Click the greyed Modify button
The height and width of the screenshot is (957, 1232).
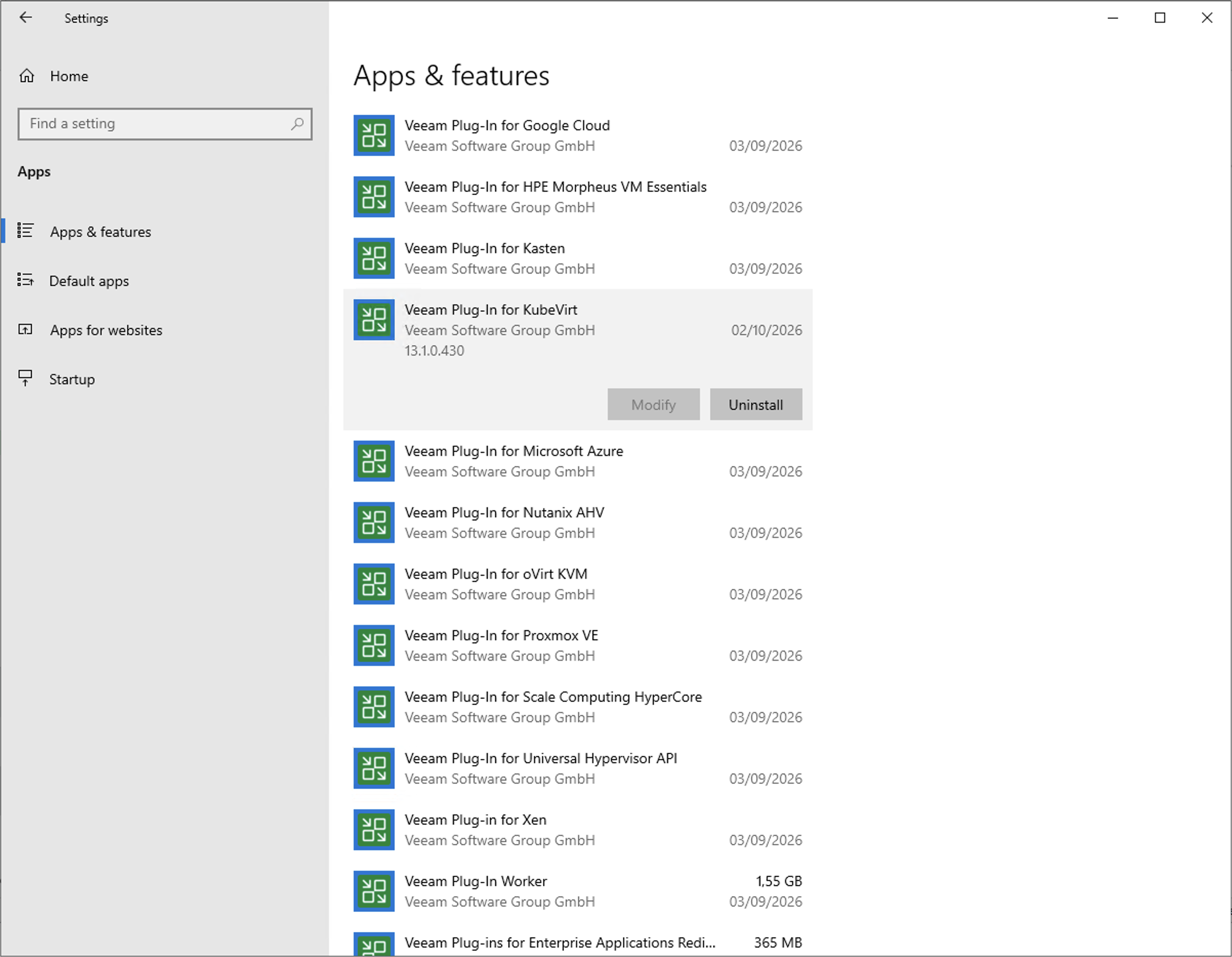tap(653, 404)
